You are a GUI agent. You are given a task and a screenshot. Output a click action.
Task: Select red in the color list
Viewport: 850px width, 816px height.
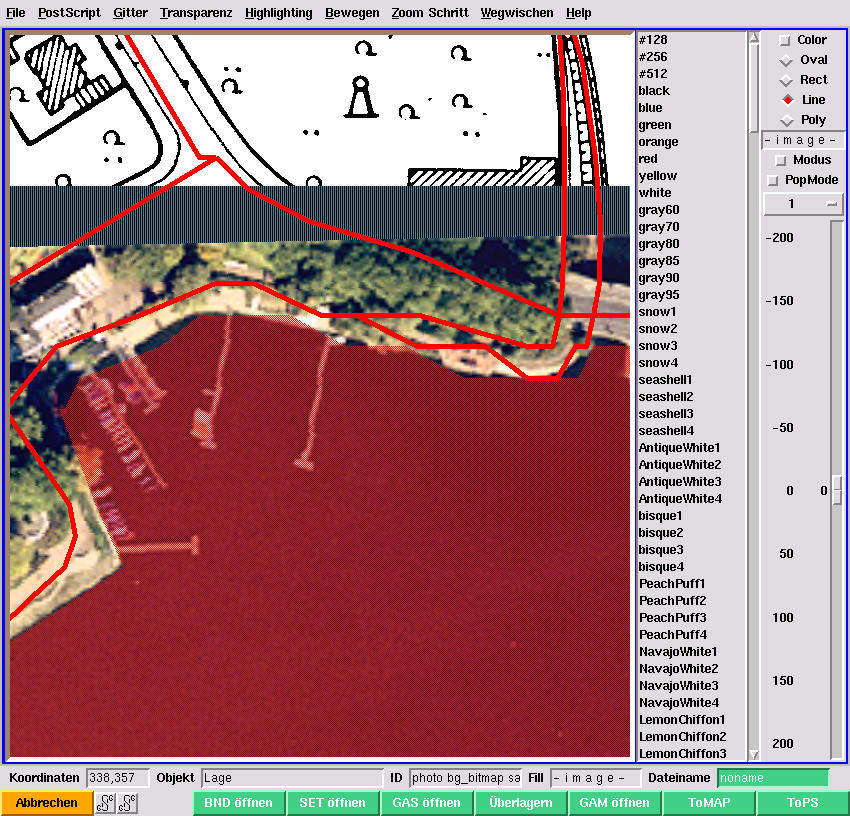click(648, 159)
